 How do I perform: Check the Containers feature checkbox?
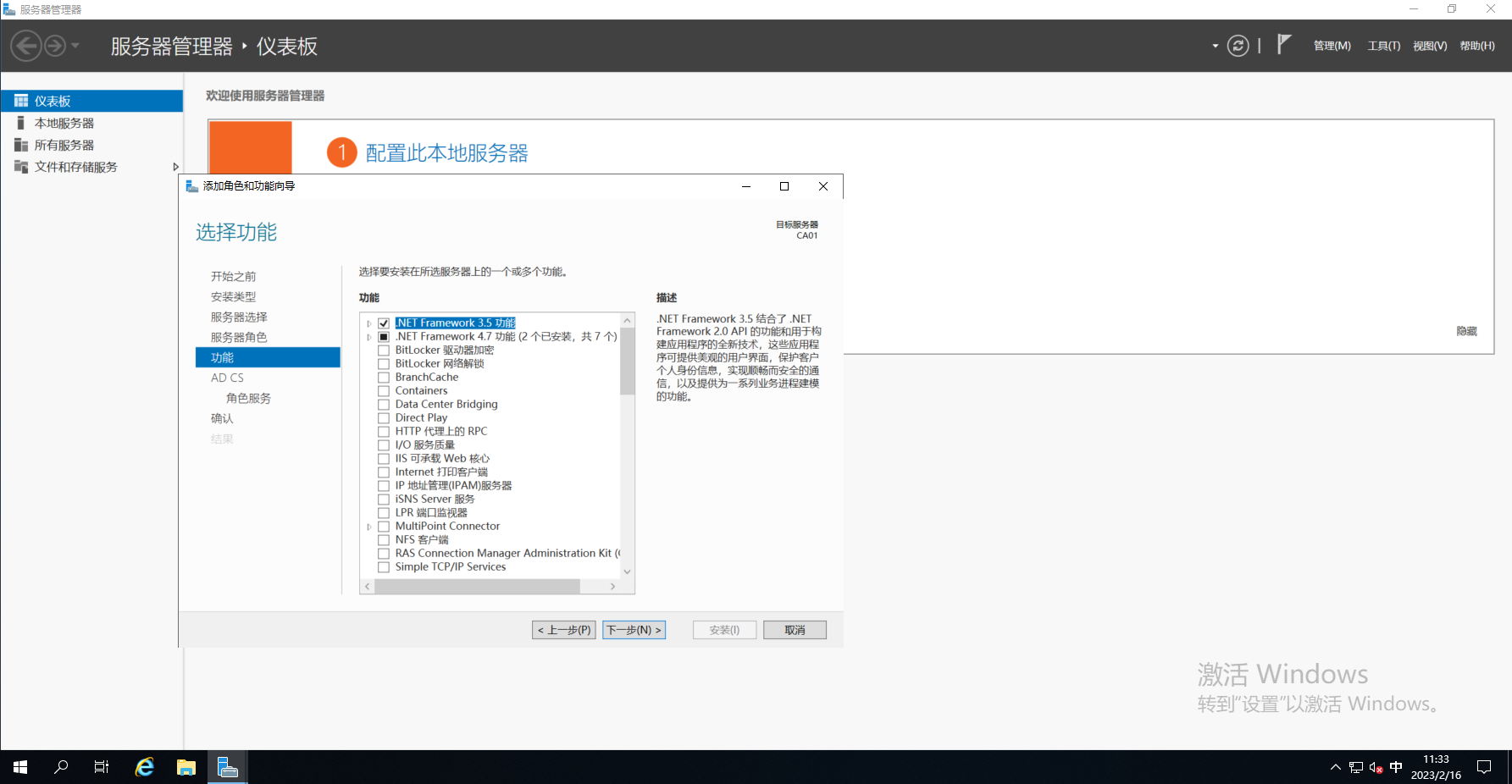click(384, 391)
